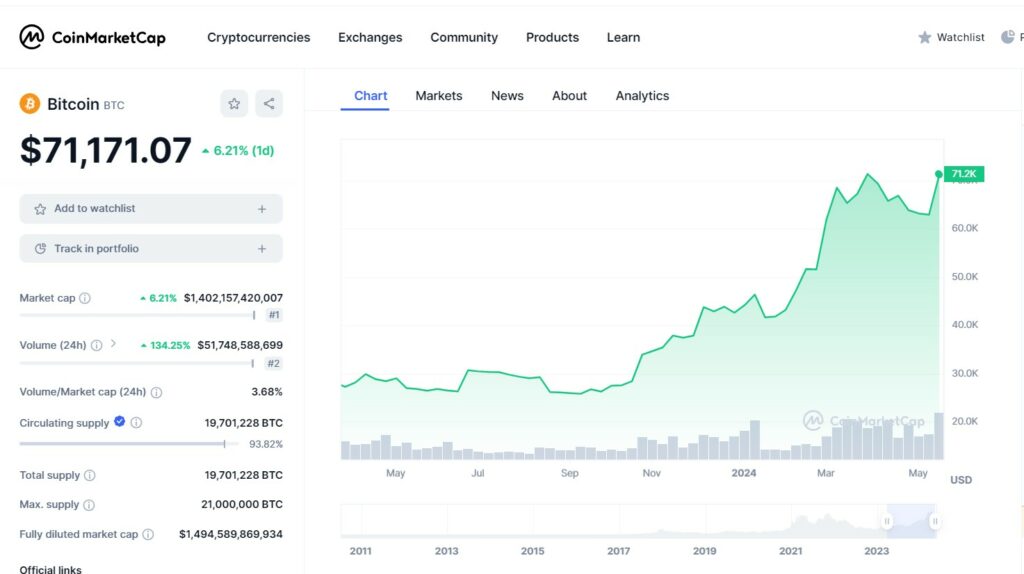Click Track in portfolio button

pyautogui.click(x=151, y=249)
